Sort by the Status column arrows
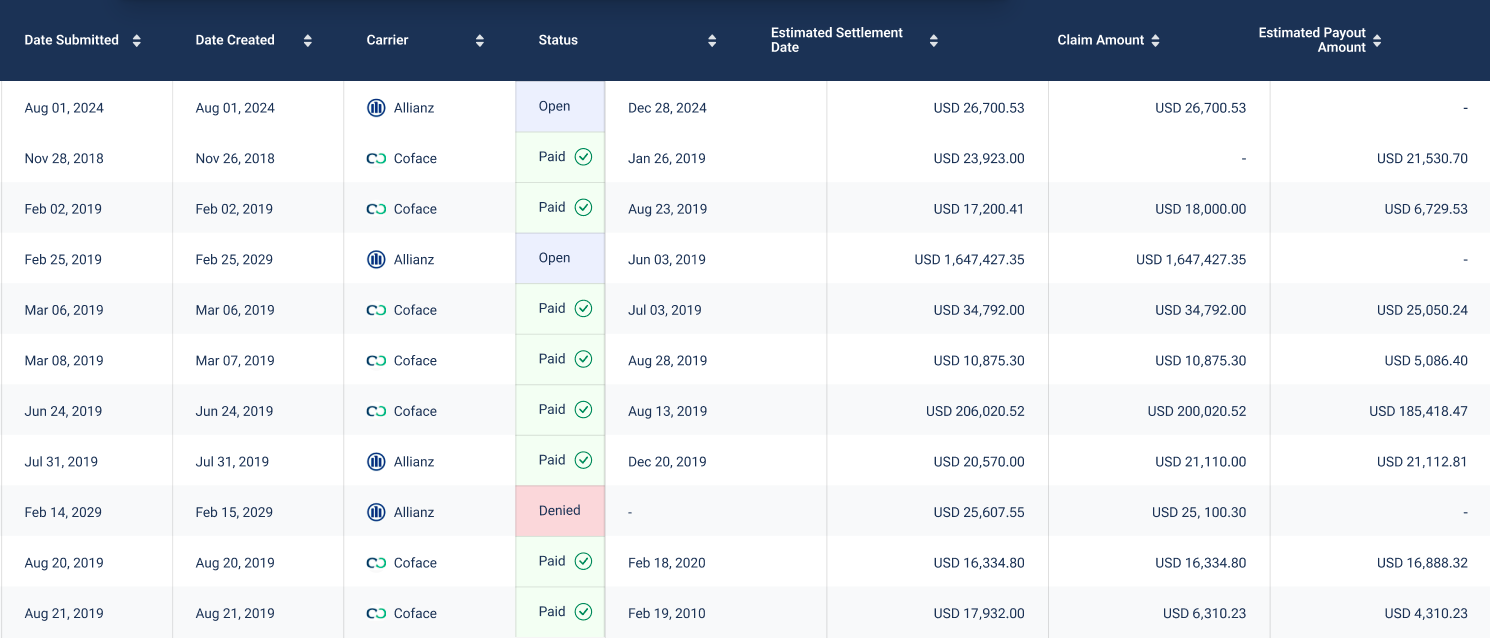This screenshot has height=638, width=1490. [x=712, y=41]
